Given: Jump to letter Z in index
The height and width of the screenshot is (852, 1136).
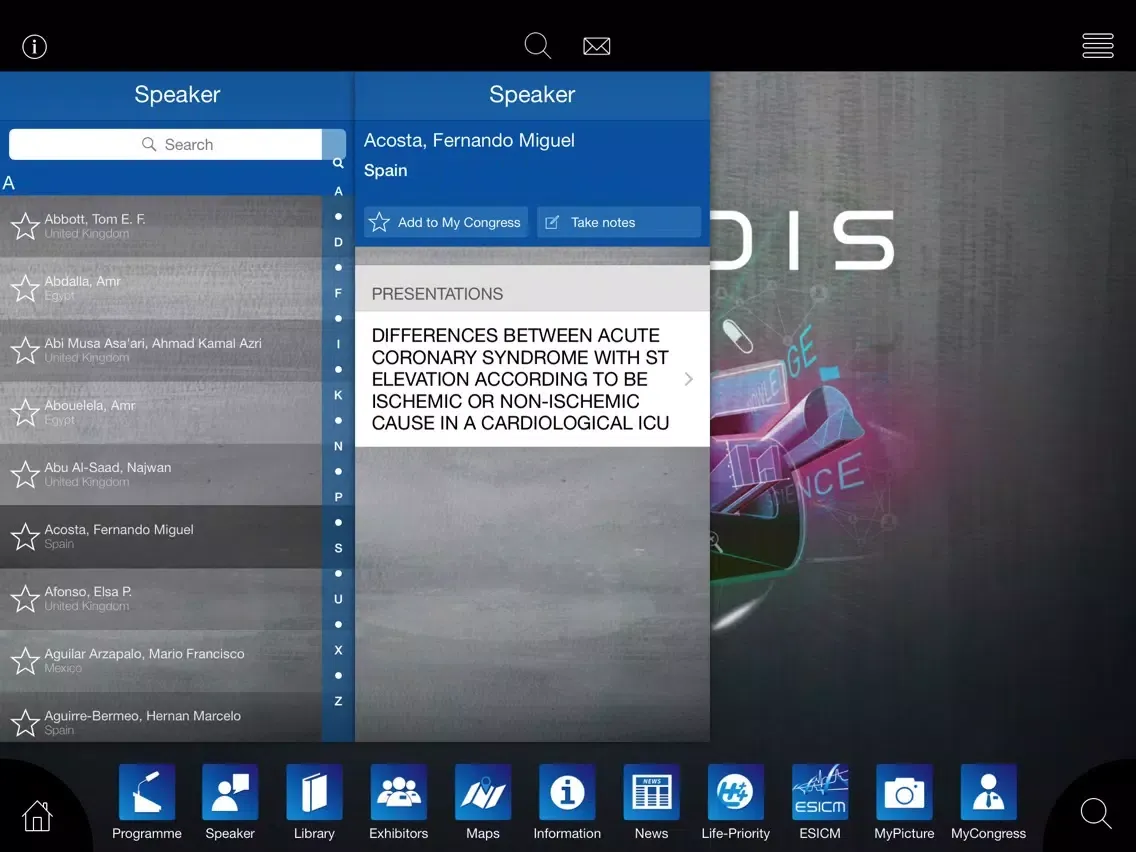Looking at the screenshot, I should pyautogui.click(x=338, y=701).
